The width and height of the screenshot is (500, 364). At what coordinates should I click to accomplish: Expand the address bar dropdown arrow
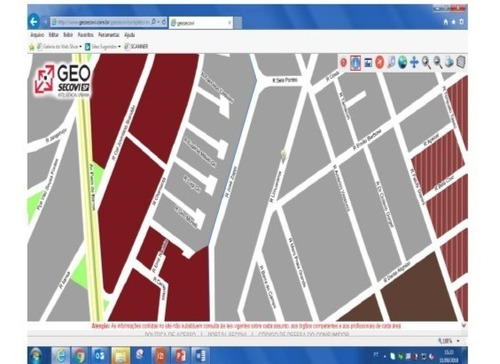pyautogui.click(x=158, y=22)
